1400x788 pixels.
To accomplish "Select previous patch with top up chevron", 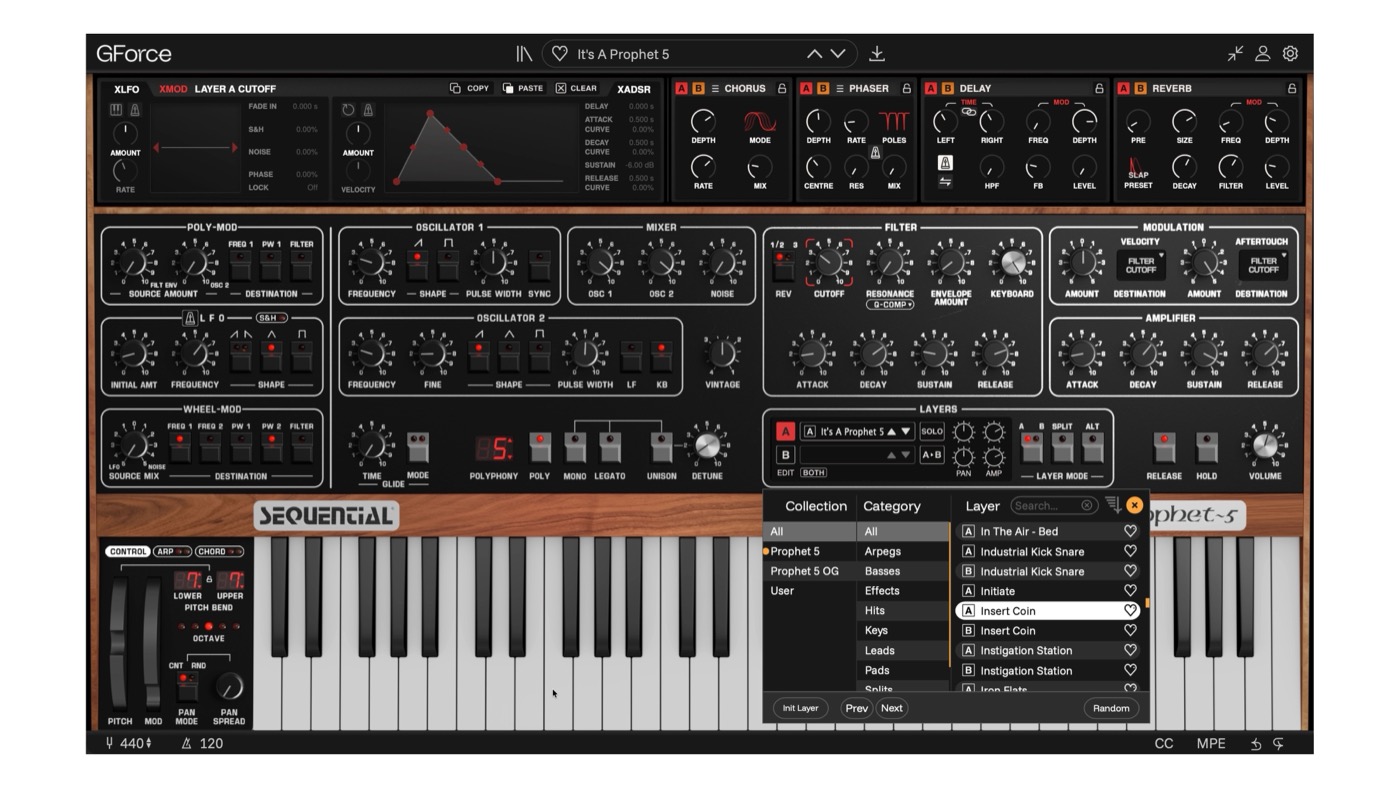I will (814, 54).
